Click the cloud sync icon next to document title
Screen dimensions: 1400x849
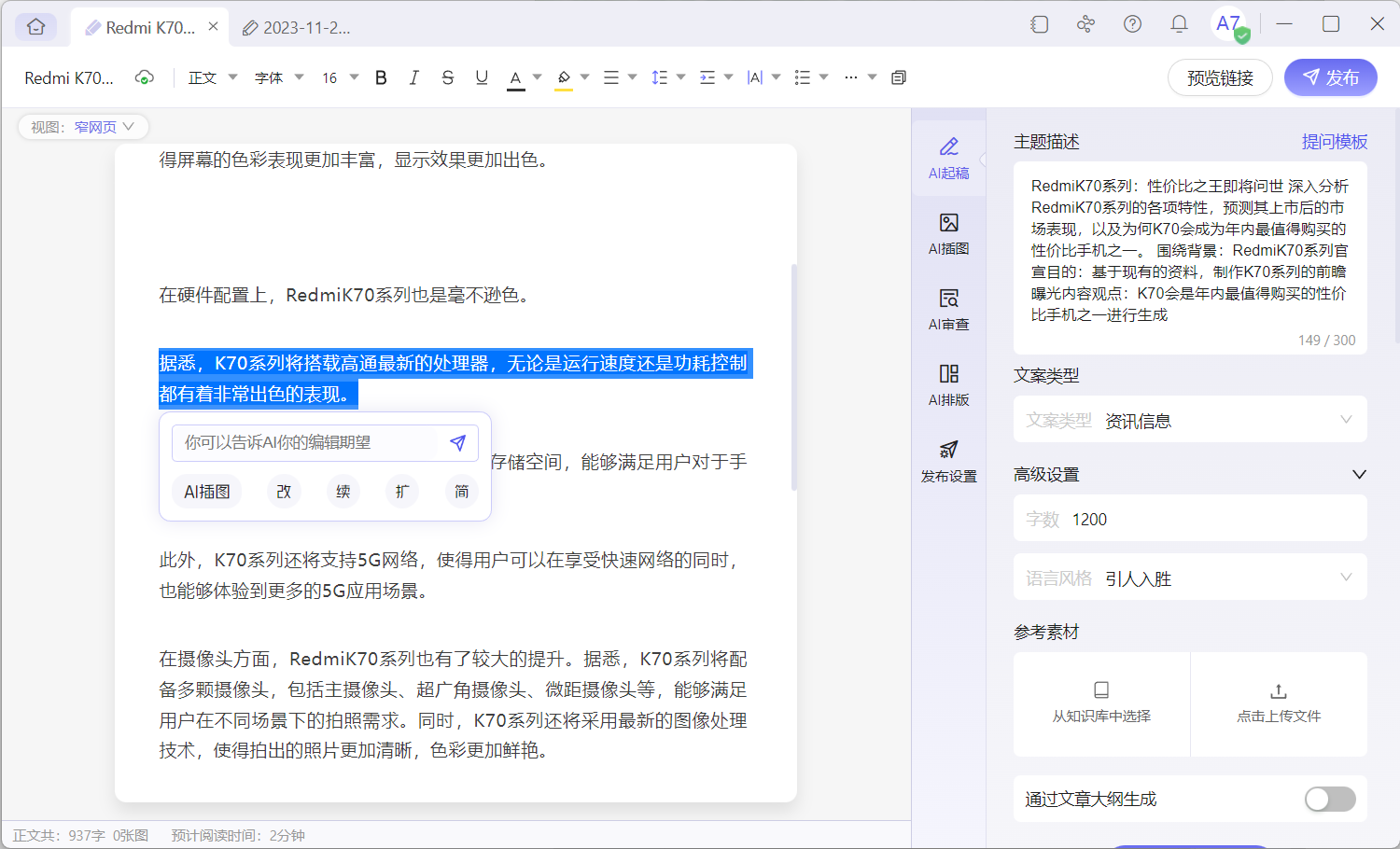point(145,77)
